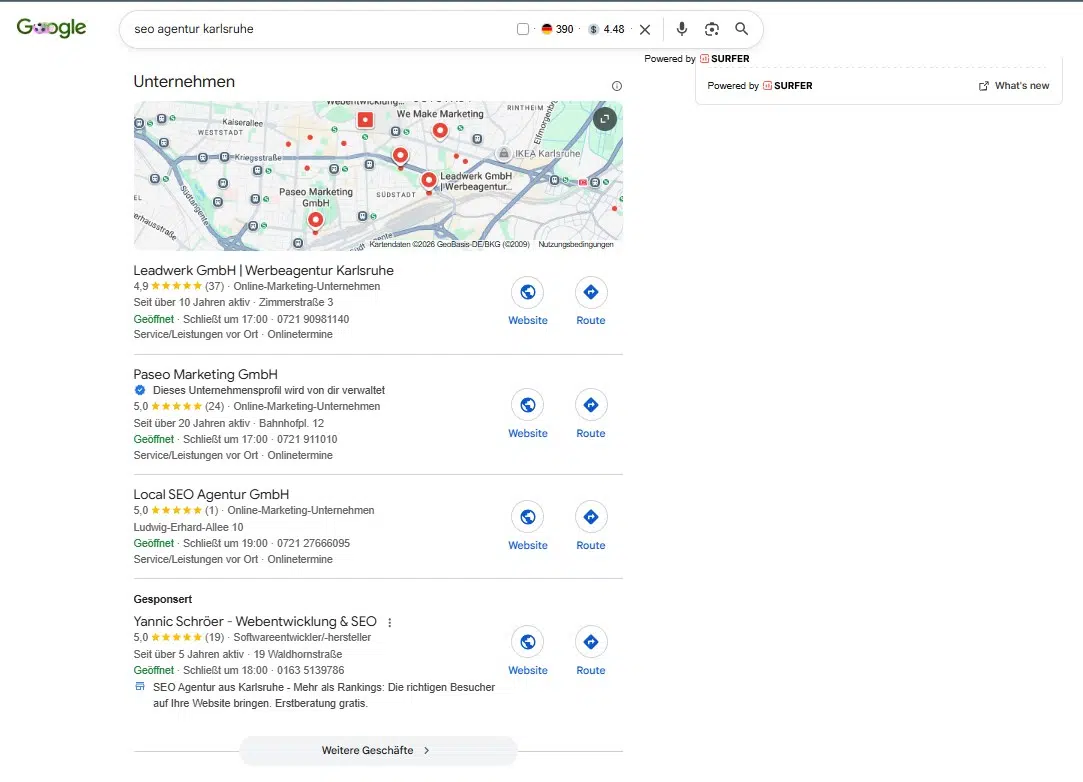
Task: Click Powered by Surfer under search bar
Action: (696, 59)
